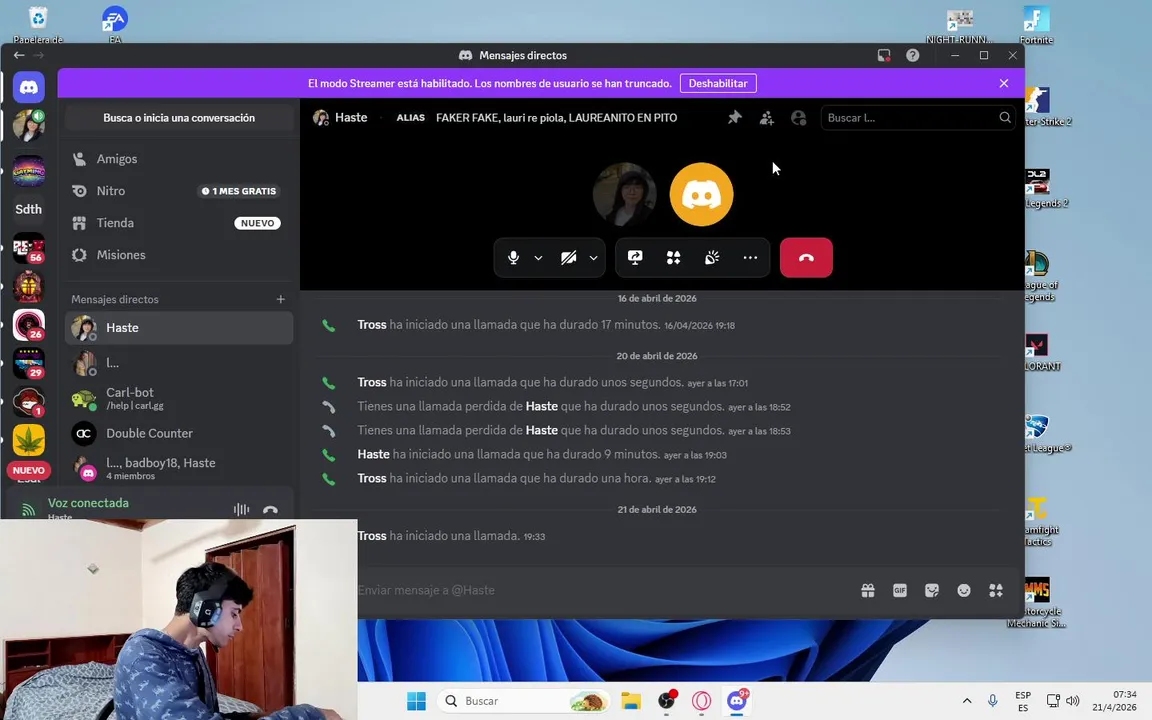Open the Nitro page

point(179,191)
